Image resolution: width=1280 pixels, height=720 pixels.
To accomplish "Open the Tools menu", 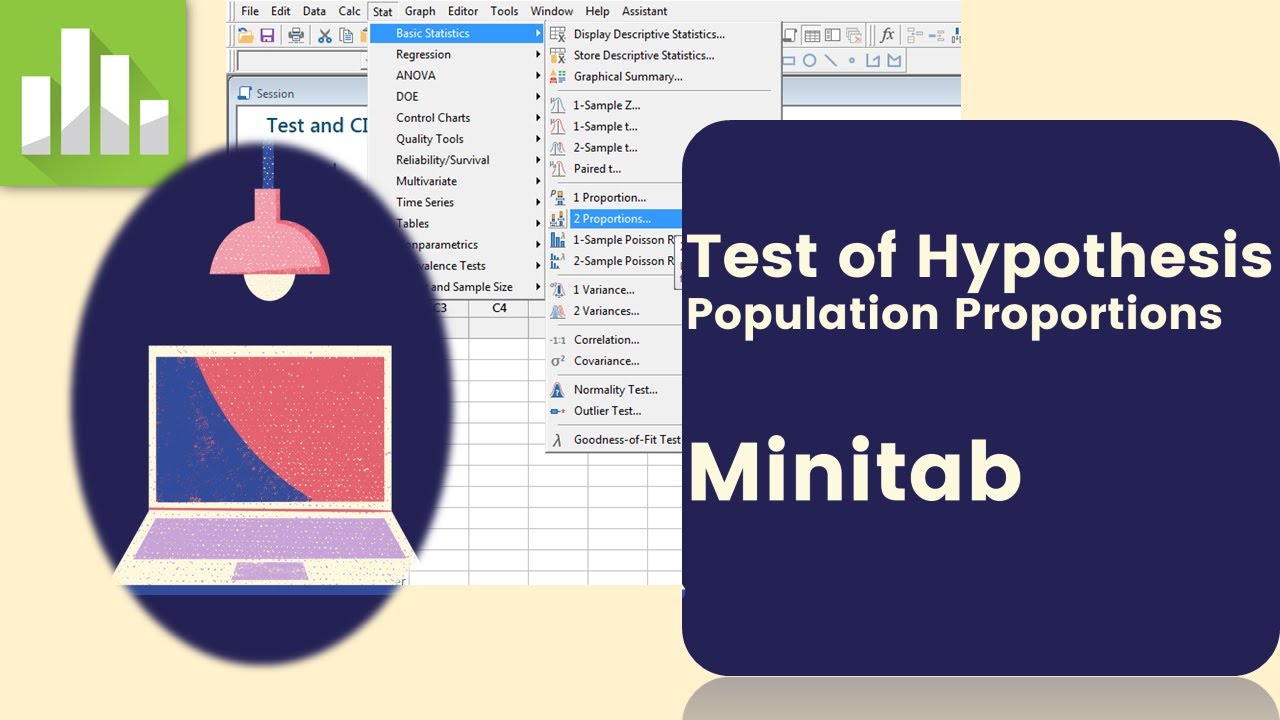I will [504, 11].
